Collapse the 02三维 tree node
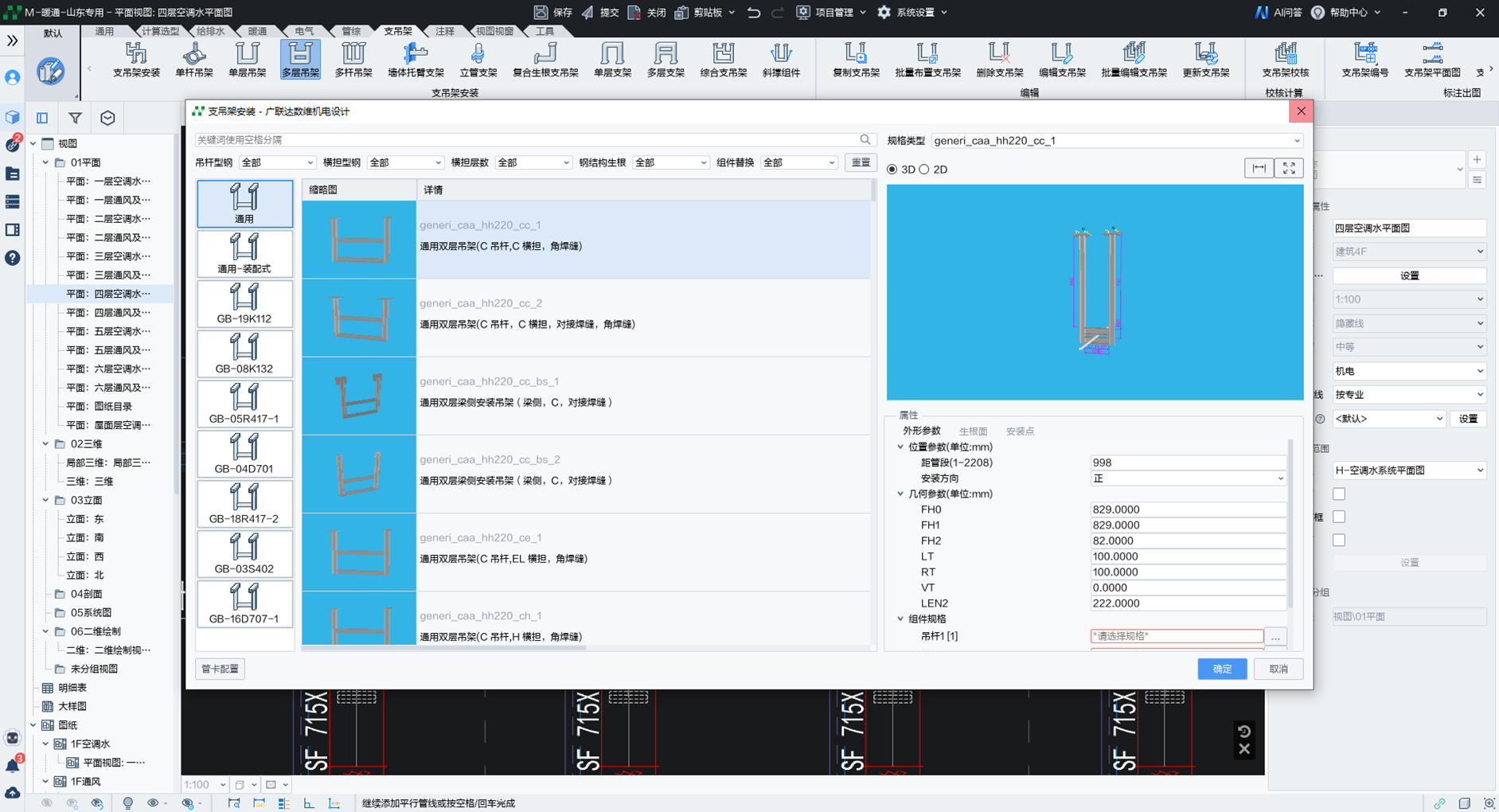The height and width of the screenshot is (812, 1499). (x=46, y=444)
